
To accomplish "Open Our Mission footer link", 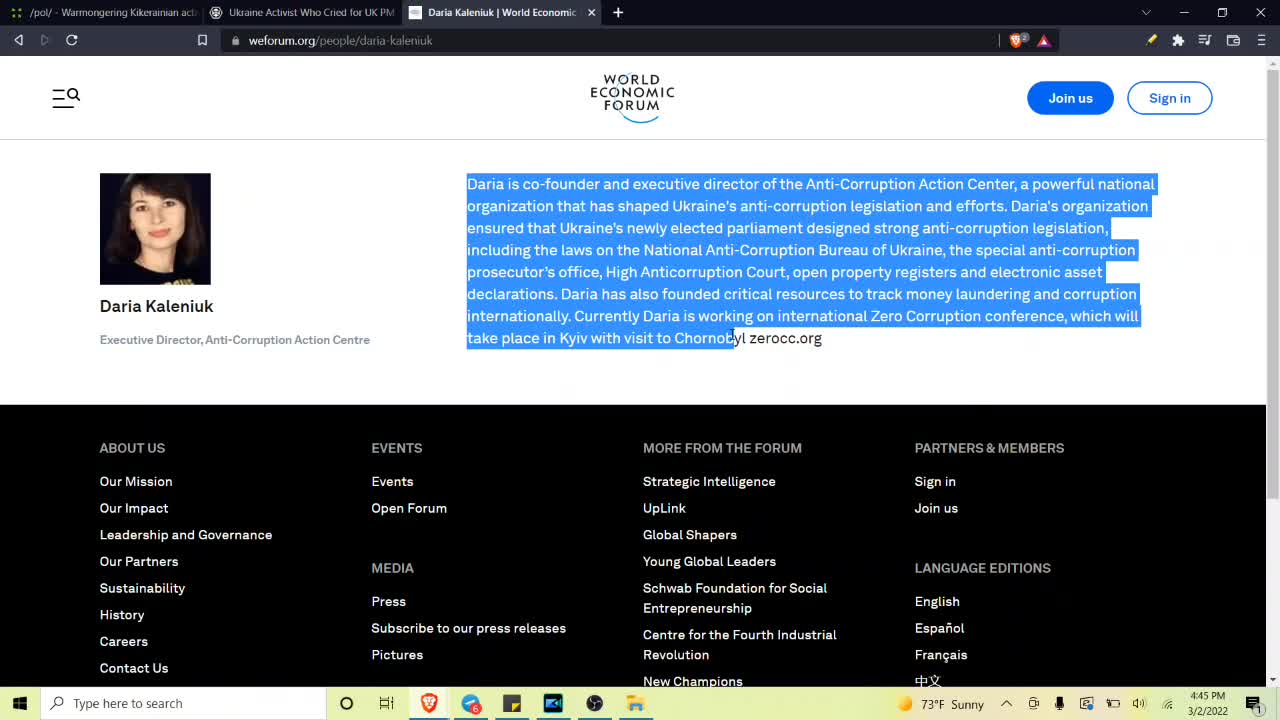I will pyautogui.click(x=136, y=482).
